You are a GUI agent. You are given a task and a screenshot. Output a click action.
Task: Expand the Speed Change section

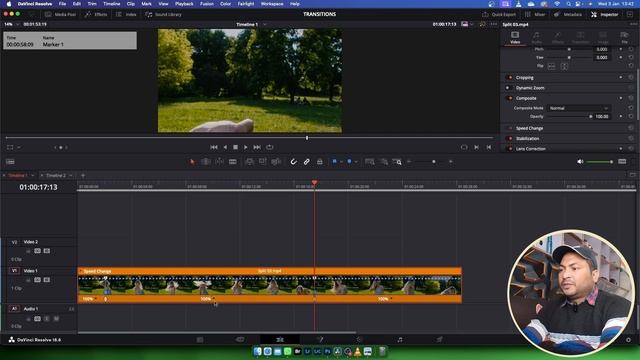click(529, 128)
